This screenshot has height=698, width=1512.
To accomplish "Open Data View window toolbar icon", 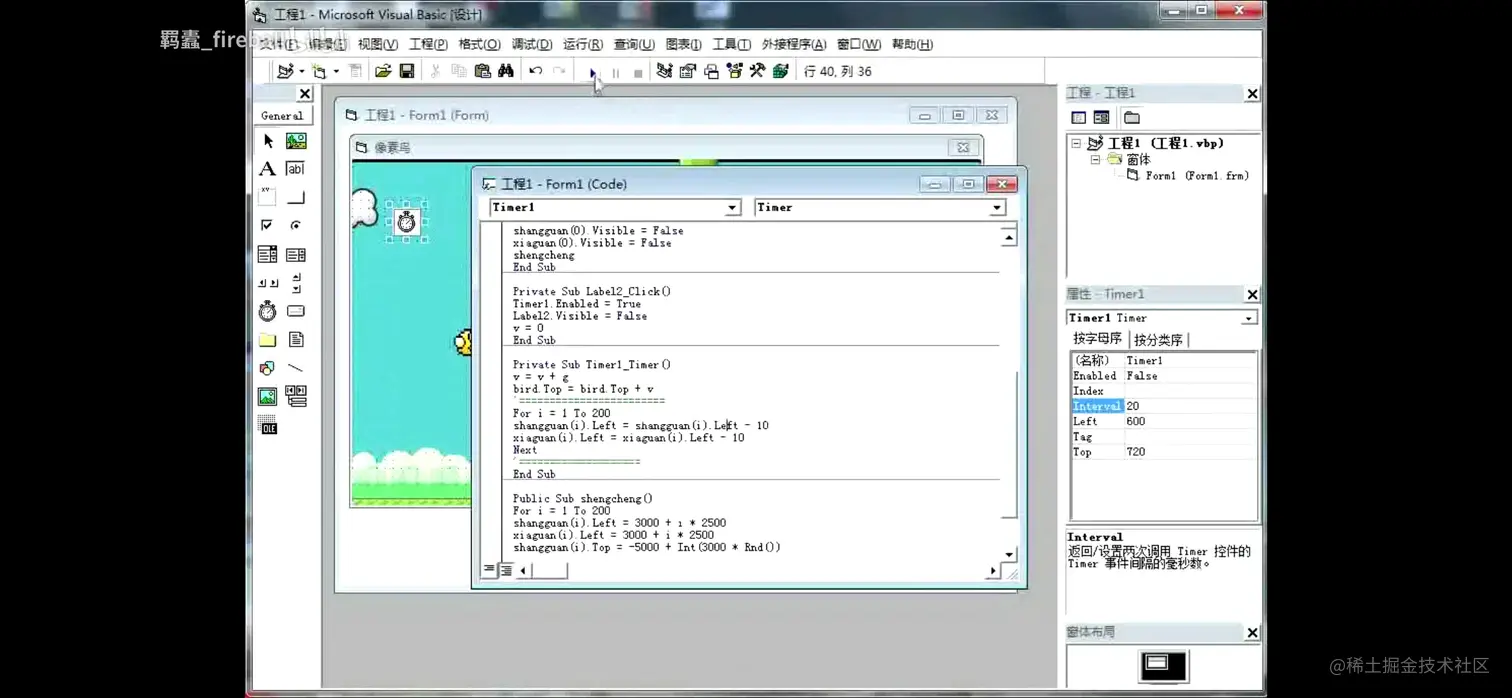I will [x=781, y=71].
